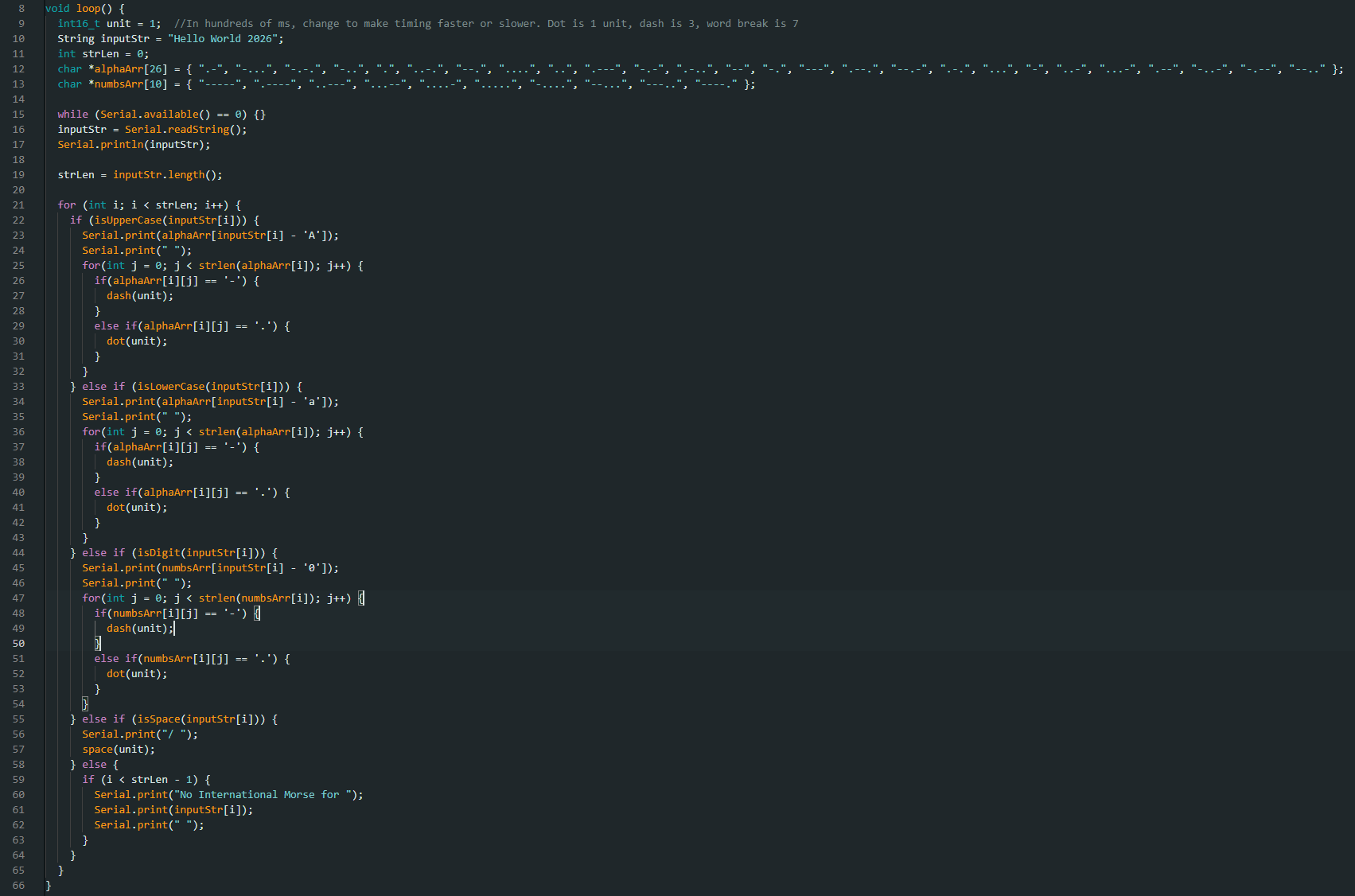
Task: Click the inputStr.length() call
Action: click(x=167, y=175)
